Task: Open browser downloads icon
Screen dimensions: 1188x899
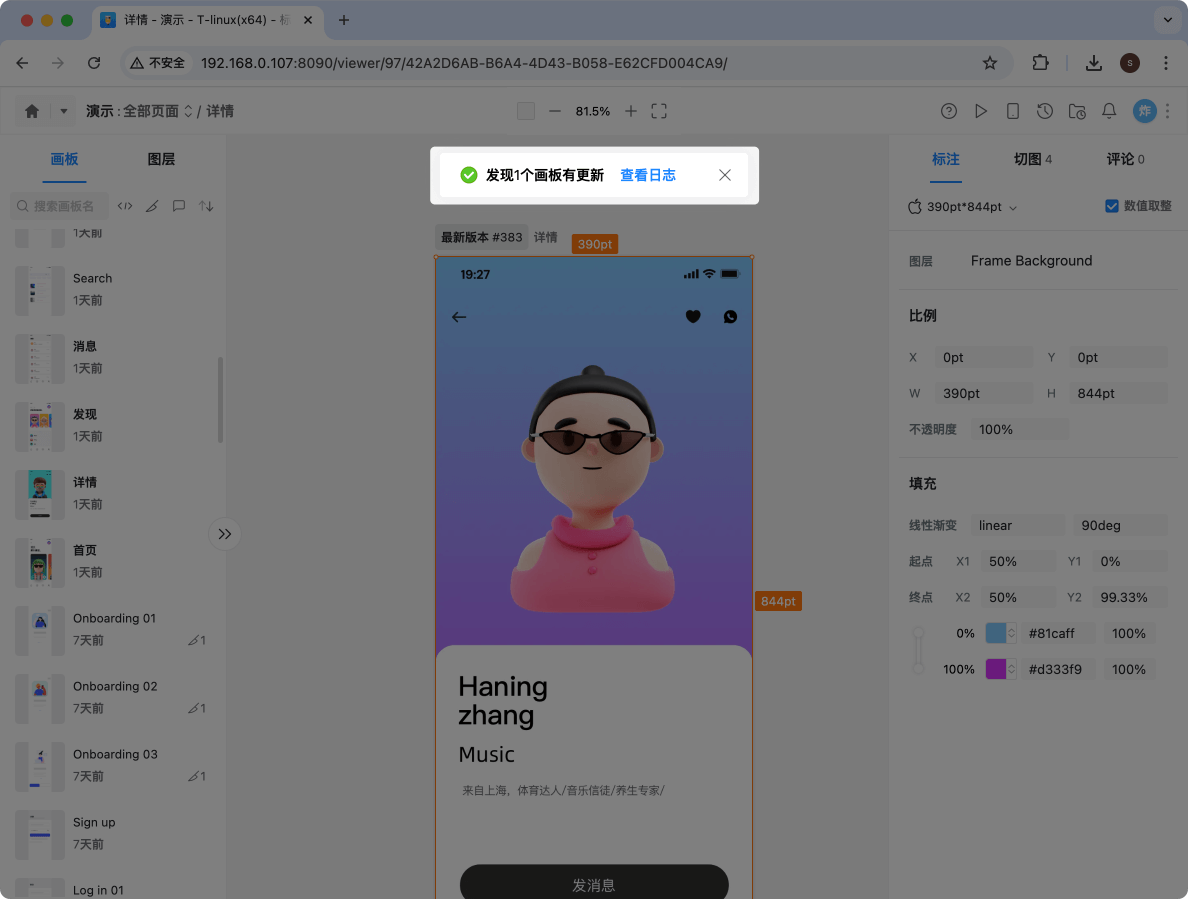Action: (x=1093, y=63)
